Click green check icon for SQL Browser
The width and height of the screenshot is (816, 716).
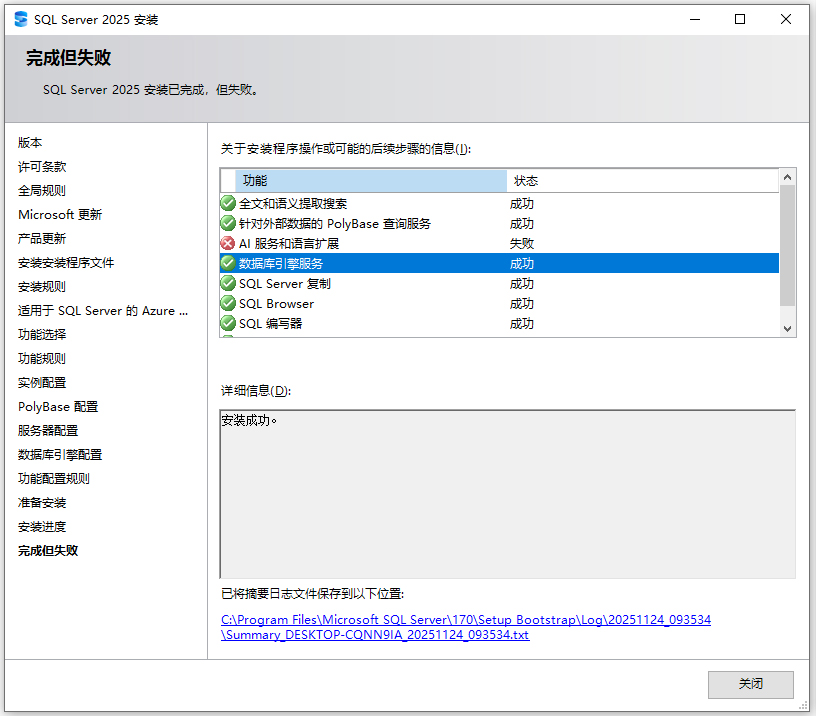(x=228, y=303)
